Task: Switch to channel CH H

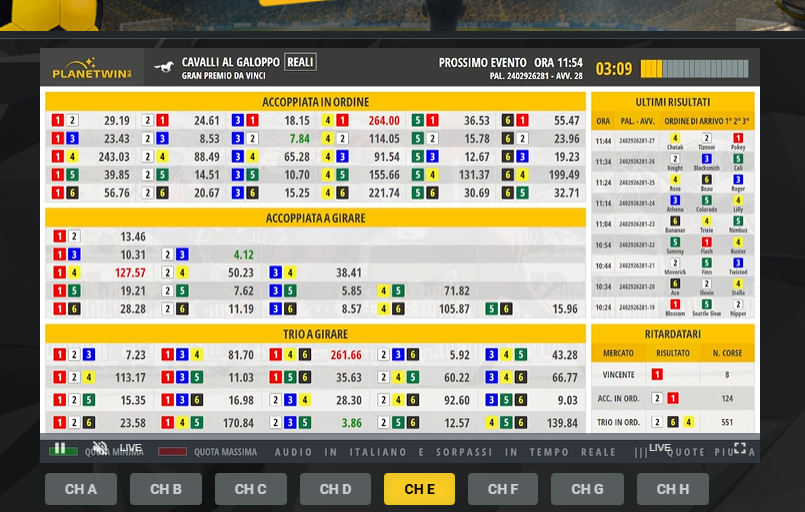Action: [672, 489]
